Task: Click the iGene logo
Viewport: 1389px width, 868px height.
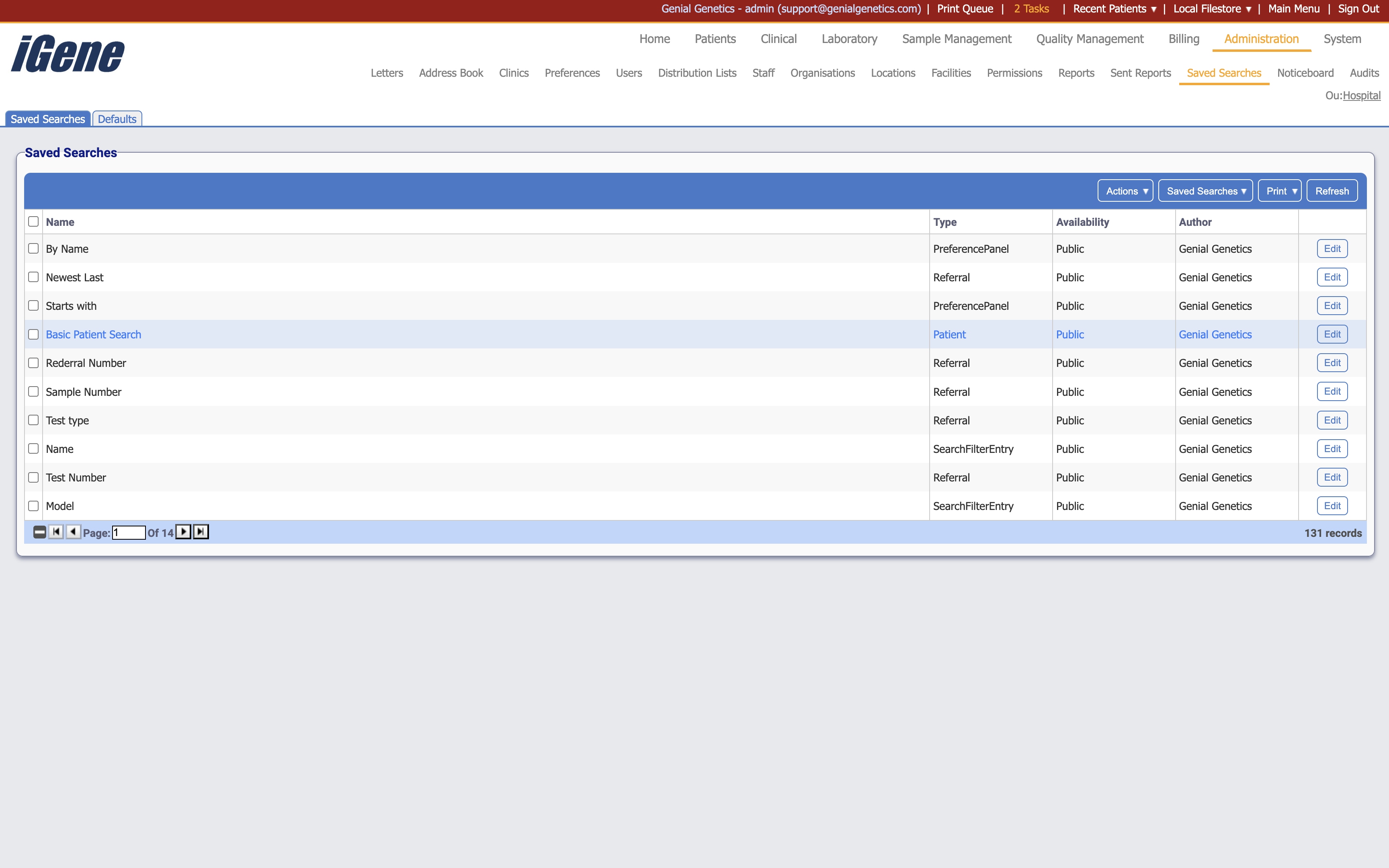Action: pyautogui.click(x=67, y=53)
